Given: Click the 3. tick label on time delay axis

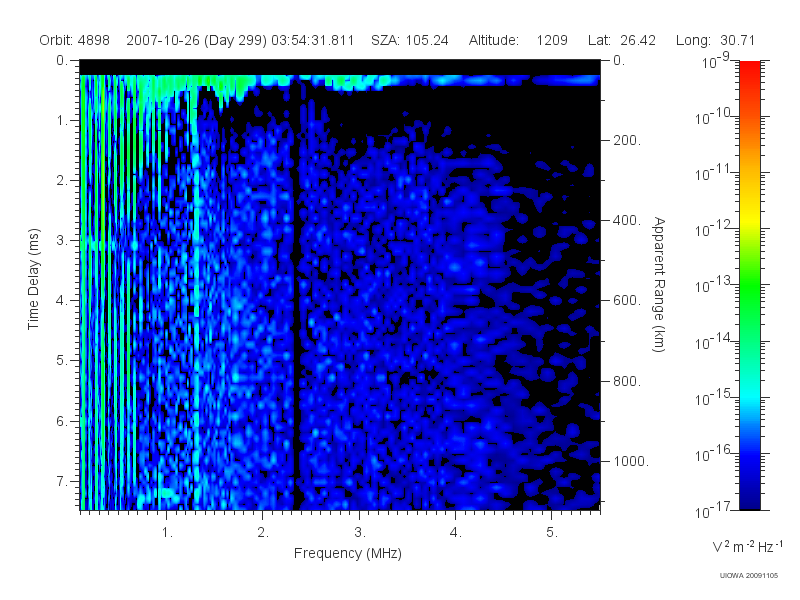Looking at the screenshot, I should 62,240.
